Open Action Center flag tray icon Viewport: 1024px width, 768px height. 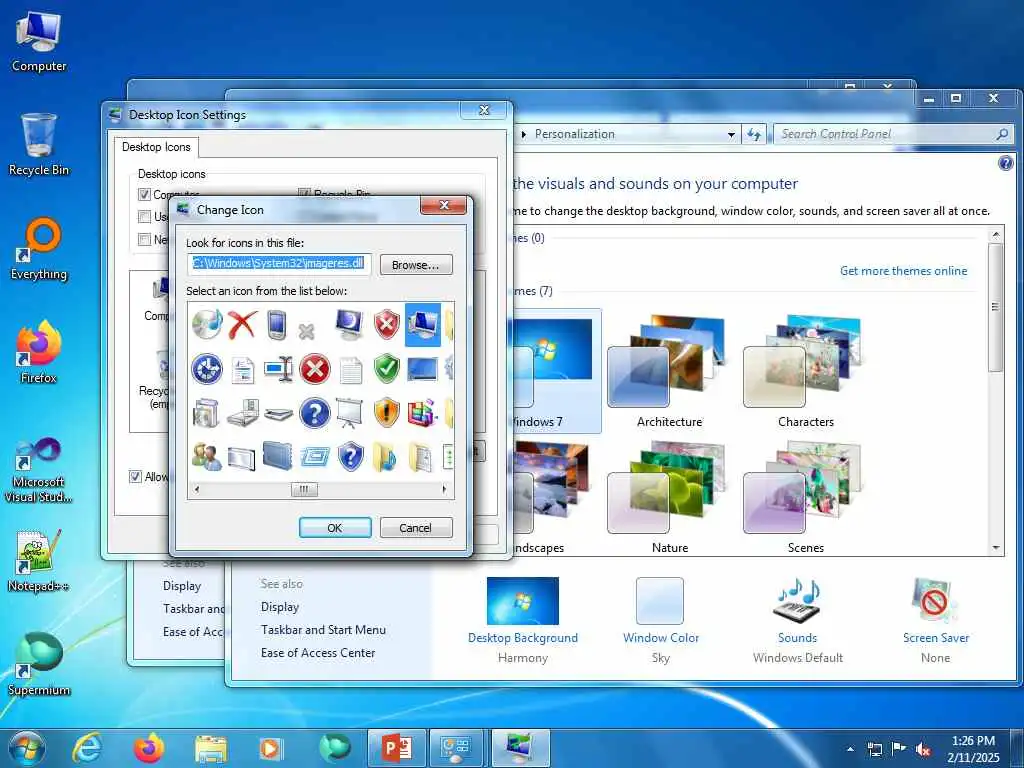(x=899, y=749)
